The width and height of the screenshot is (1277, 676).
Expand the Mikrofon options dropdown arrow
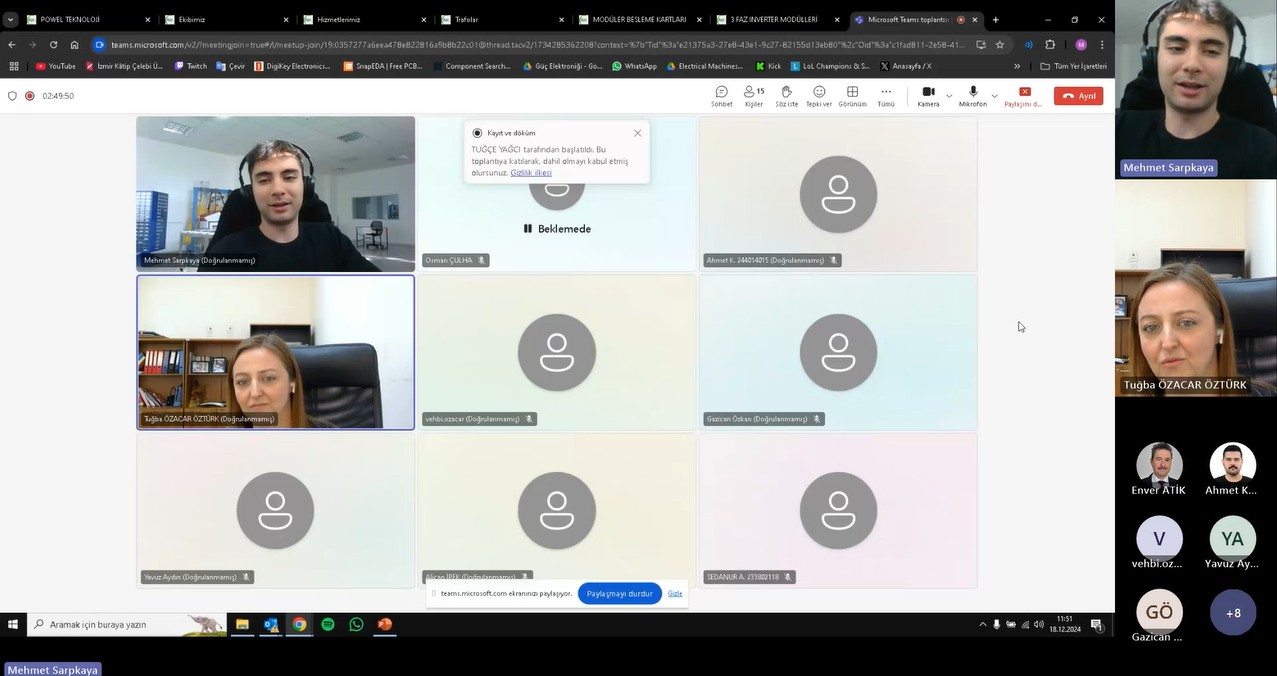coord(994,96)
